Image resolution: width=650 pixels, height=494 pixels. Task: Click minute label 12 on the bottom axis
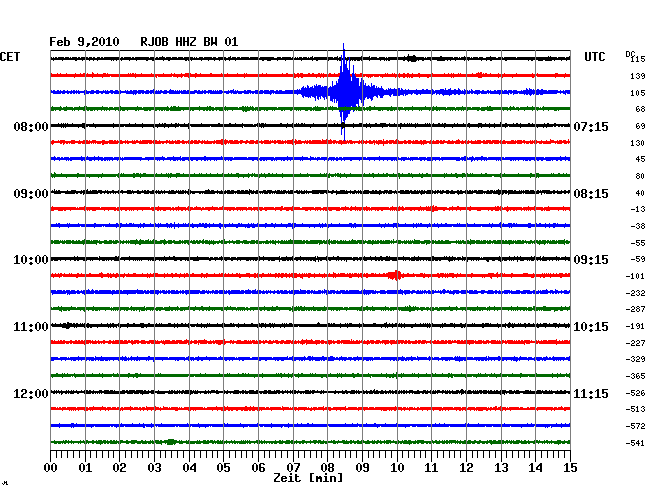coord(466,467)
